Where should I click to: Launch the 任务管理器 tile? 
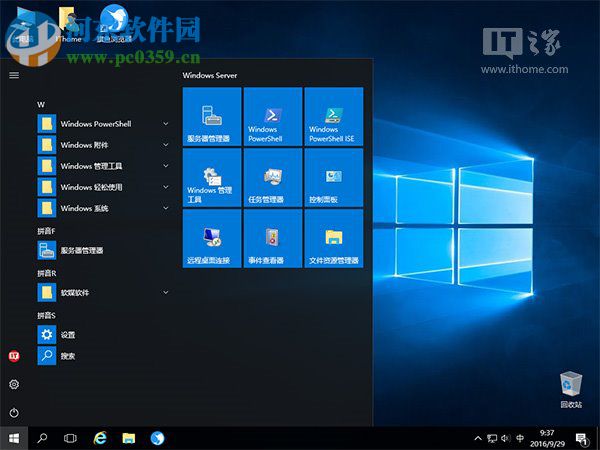273,178
